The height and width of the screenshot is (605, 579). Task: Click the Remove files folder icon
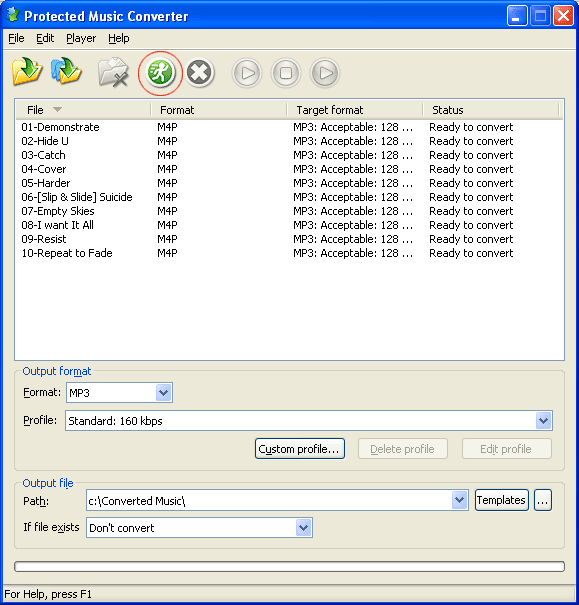pos(113,72)
